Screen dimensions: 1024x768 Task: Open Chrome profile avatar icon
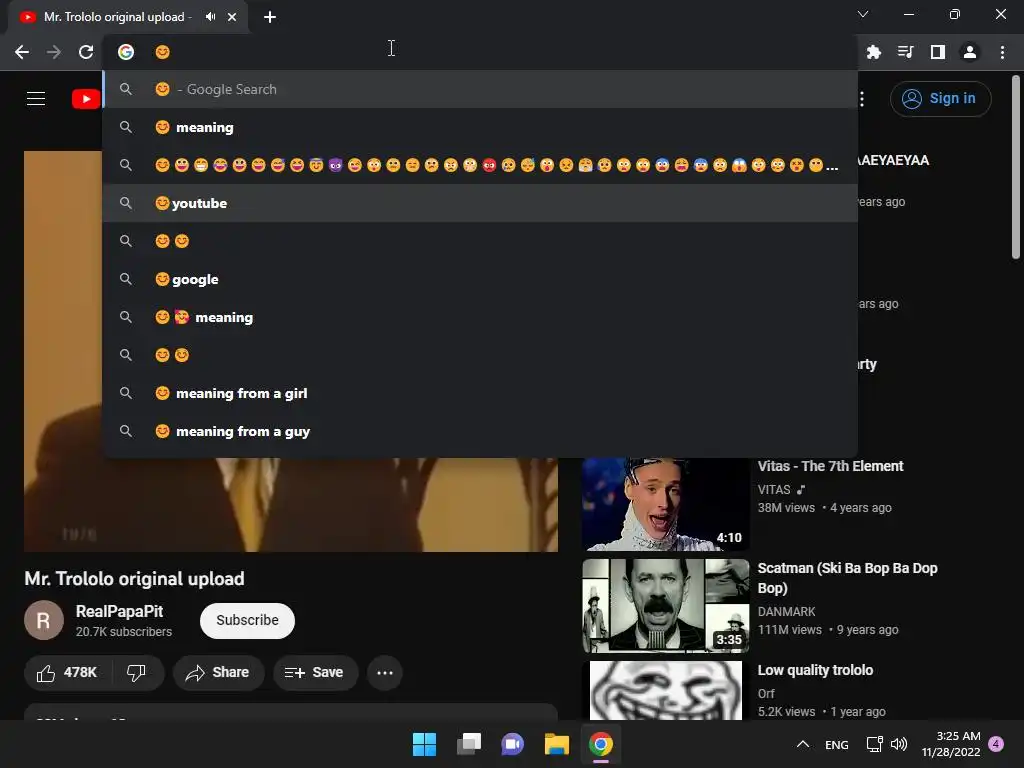pyautogui.click(x=970, y=52)
